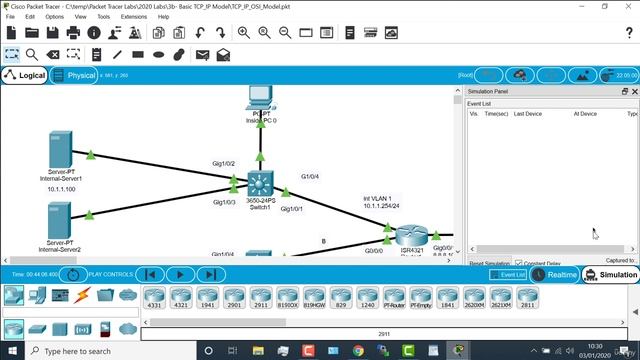
Task: Select the ISR4321 router device
Action: [x=411, y=235]
